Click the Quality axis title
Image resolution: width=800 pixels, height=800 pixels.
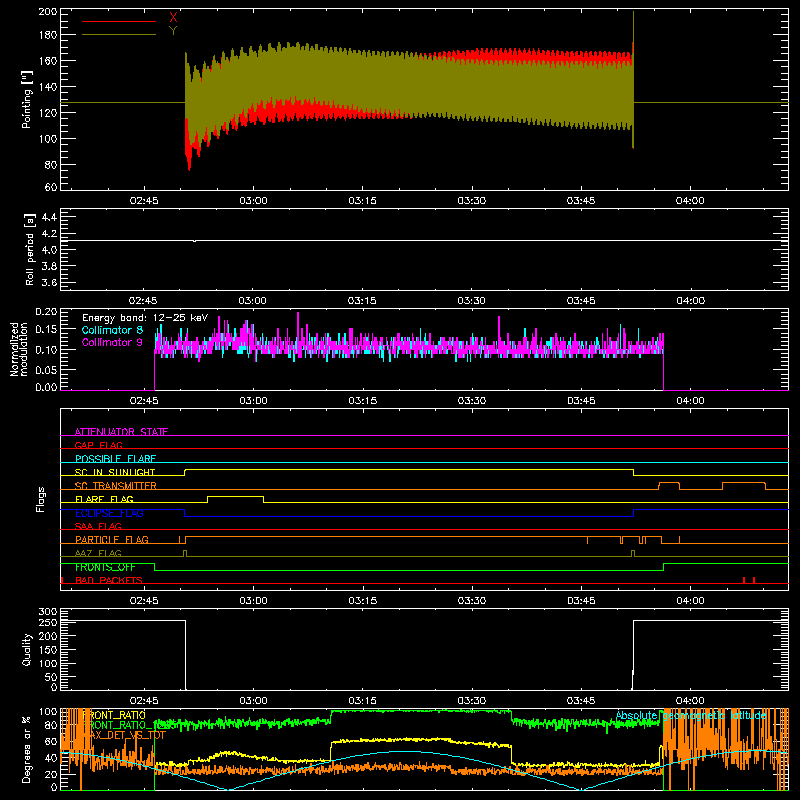(27, 649)
